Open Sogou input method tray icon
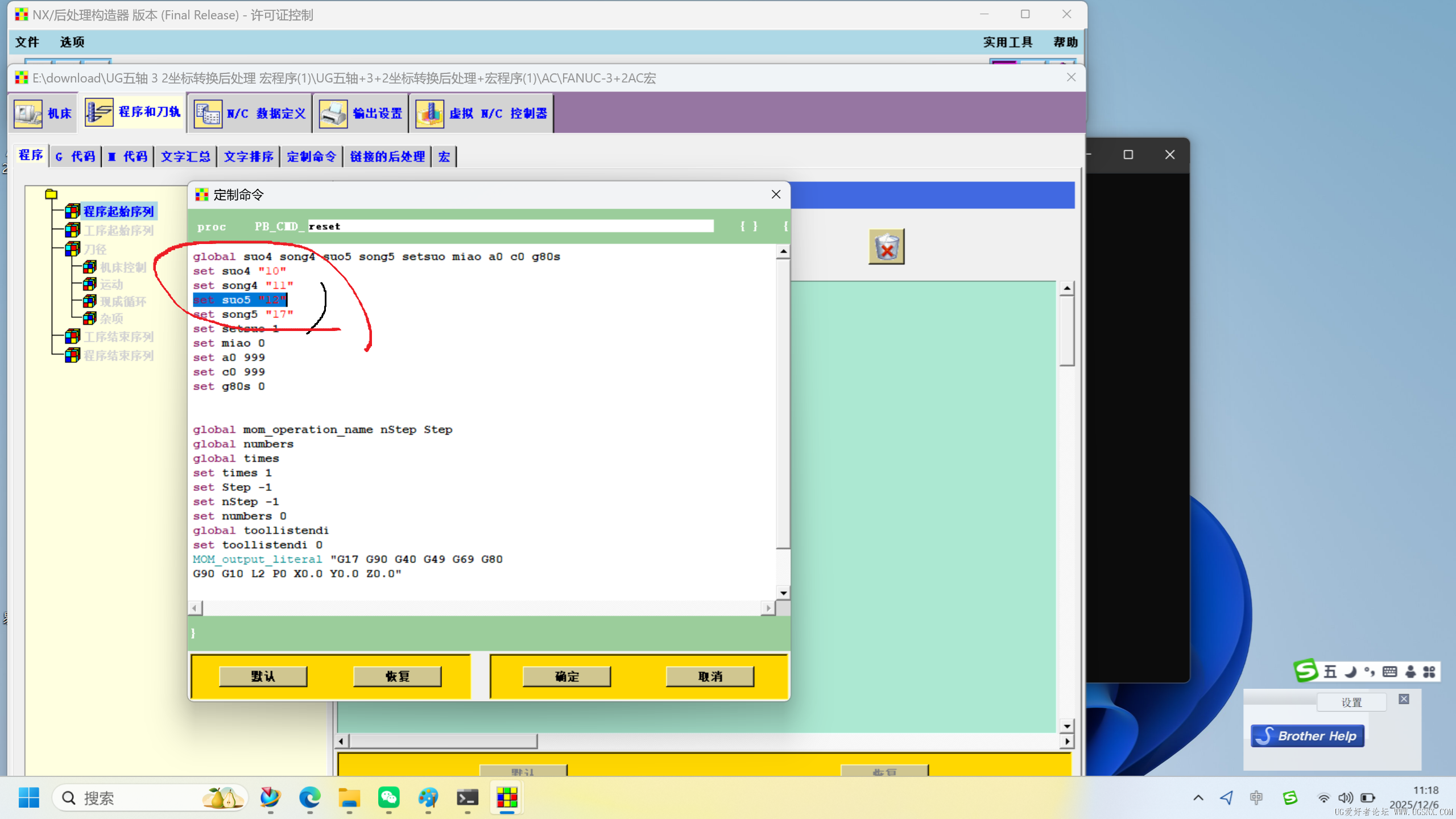 1289,797
